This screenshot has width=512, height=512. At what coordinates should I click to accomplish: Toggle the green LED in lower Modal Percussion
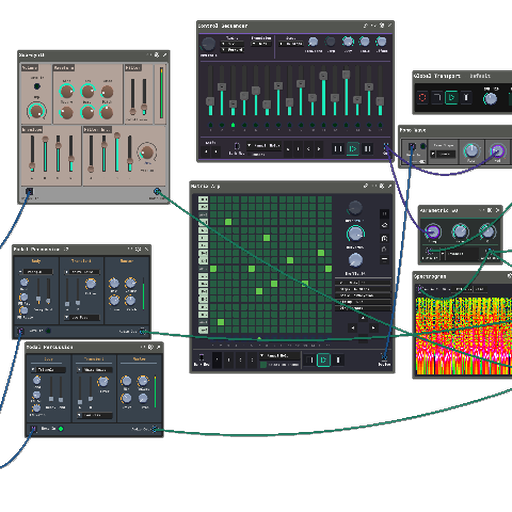[x=61, y=429]
